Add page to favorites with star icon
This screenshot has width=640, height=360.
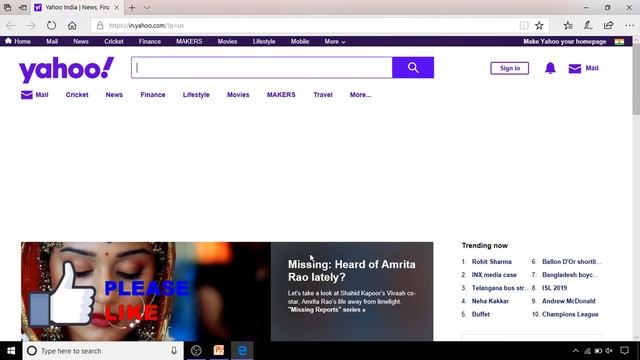coord(539,25)
